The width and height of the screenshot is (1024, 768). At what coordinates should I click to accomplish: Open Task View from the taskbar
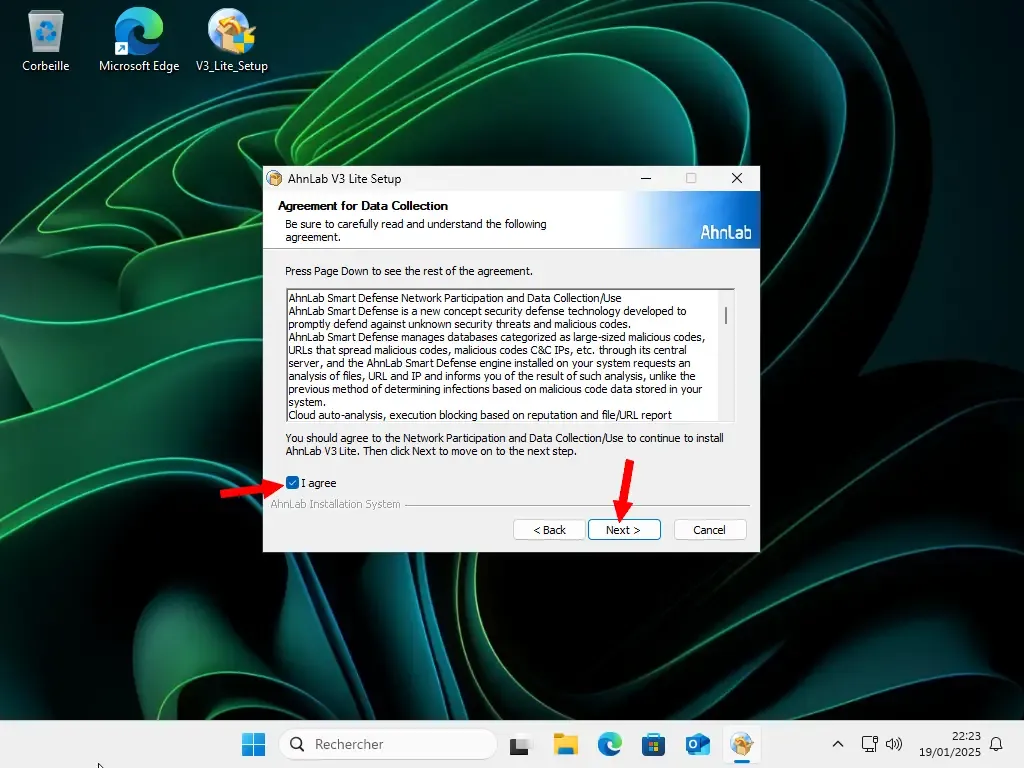click(520, 744)
